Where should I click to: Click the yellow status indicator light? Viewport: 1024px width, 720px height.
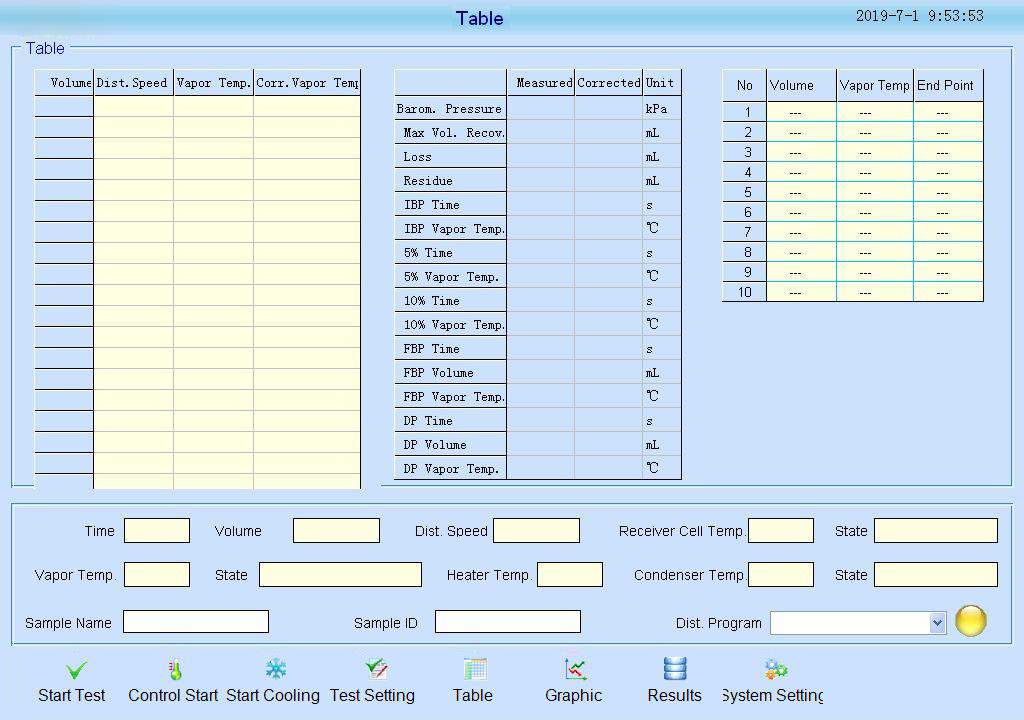click(970, 621)
